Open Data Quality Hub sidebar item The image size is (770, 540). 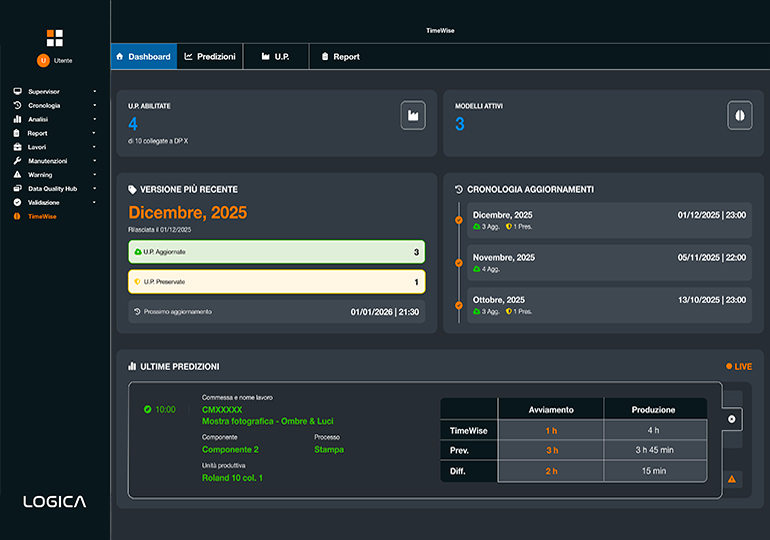pos(53,189)
